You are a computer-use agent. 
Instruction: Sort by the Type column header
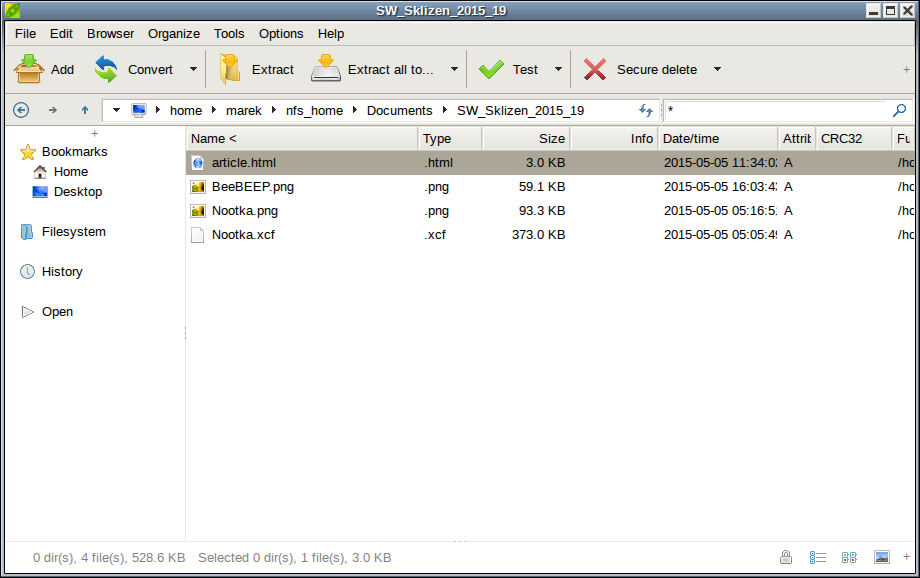(451, 139)
